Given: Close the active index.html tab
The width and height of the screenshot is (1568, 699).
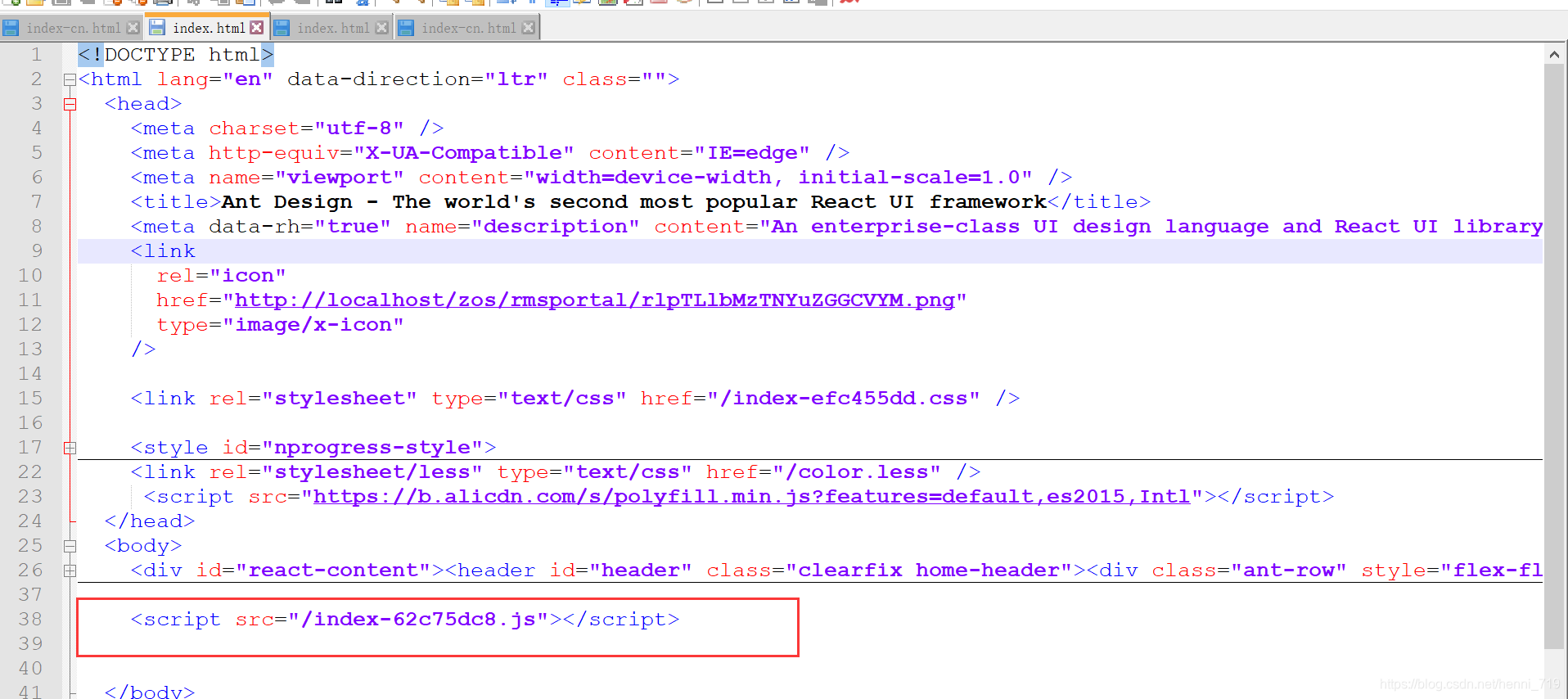Looking at the screenshot, I should (257, 28).
